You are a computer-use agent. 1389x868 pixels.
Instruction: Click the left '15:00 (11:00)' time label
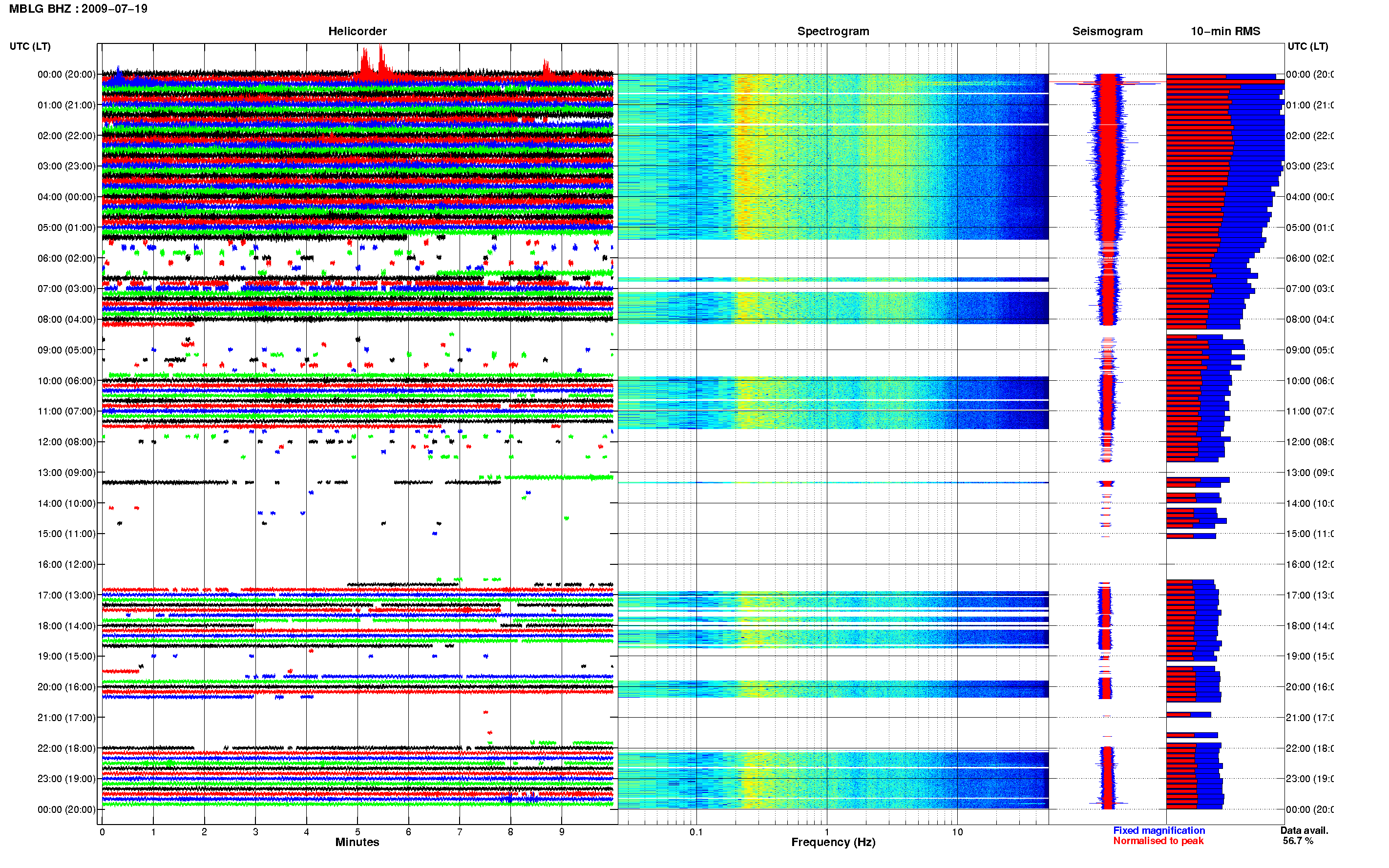pos(66,534)
